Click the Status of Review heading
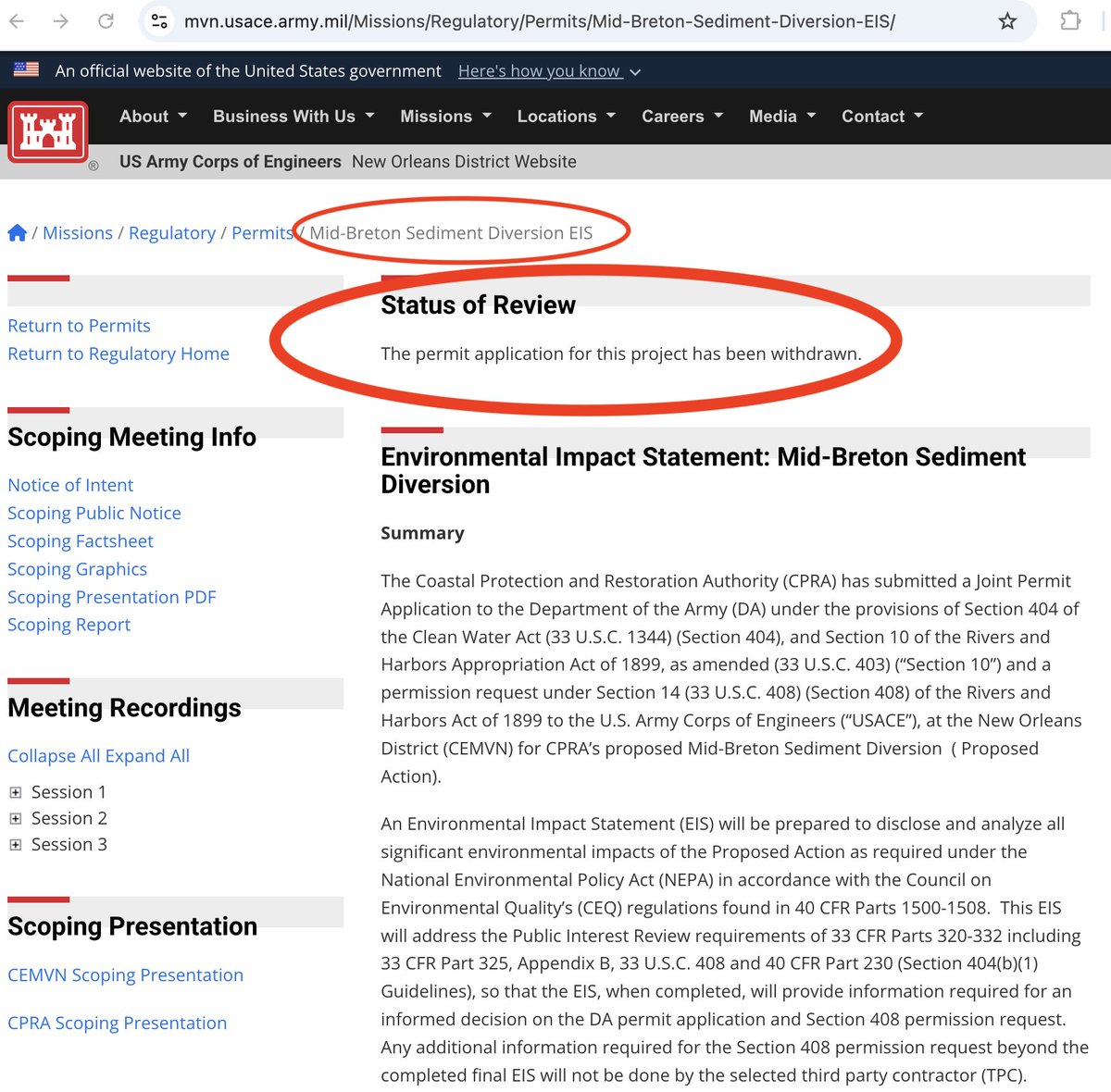The image size is (1111, 1092). (478, 305)
